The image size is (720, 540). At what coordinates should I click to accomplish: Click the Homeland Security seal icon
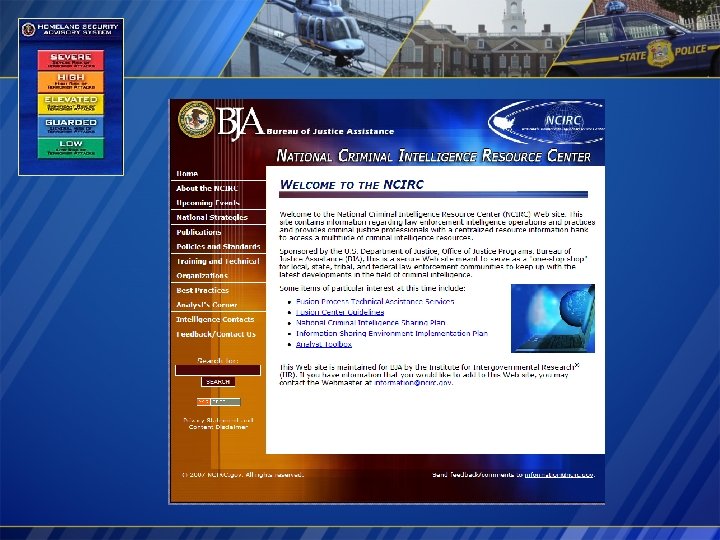point(28,29)
